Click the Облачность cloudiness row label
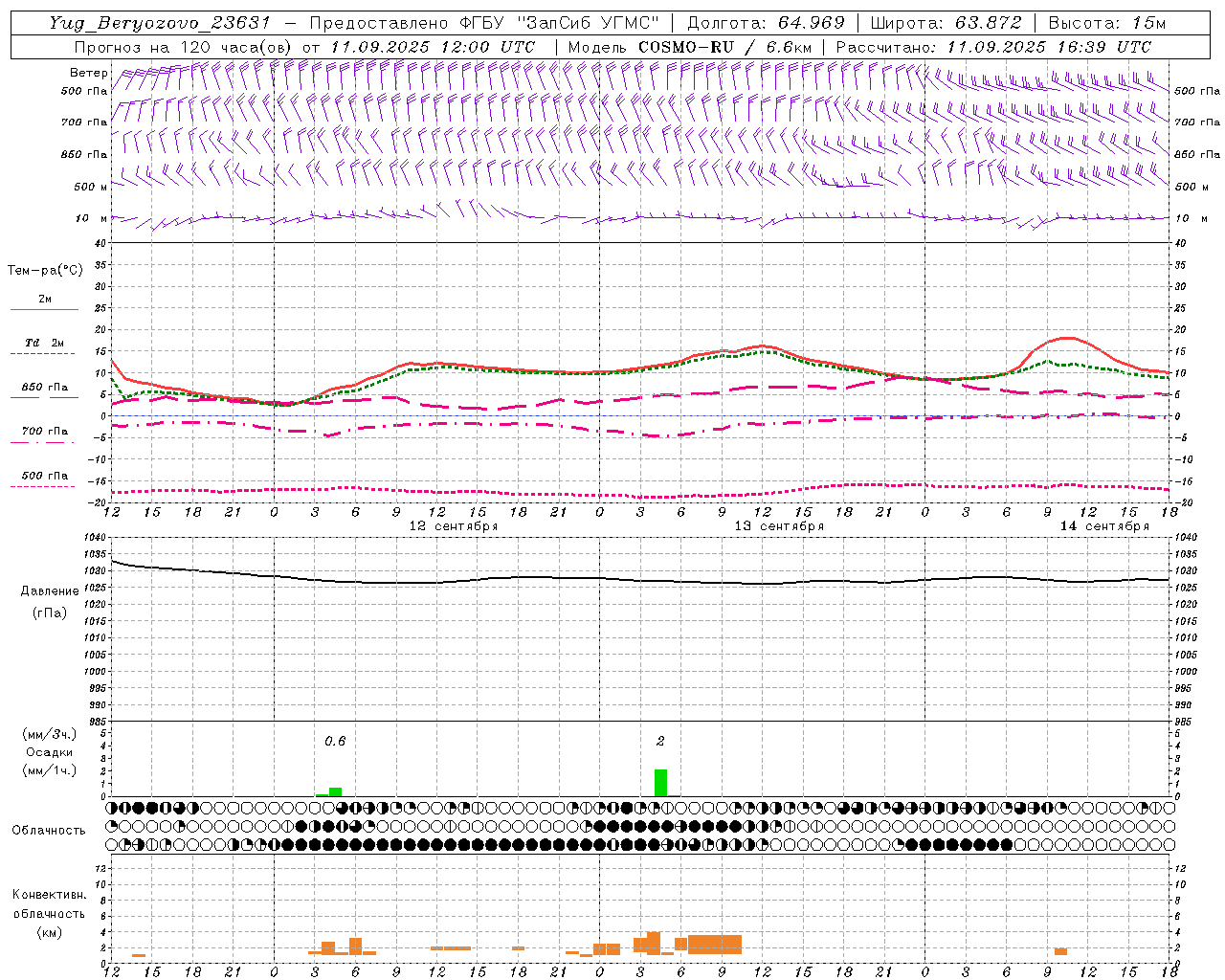 click(x=49, y=831)
